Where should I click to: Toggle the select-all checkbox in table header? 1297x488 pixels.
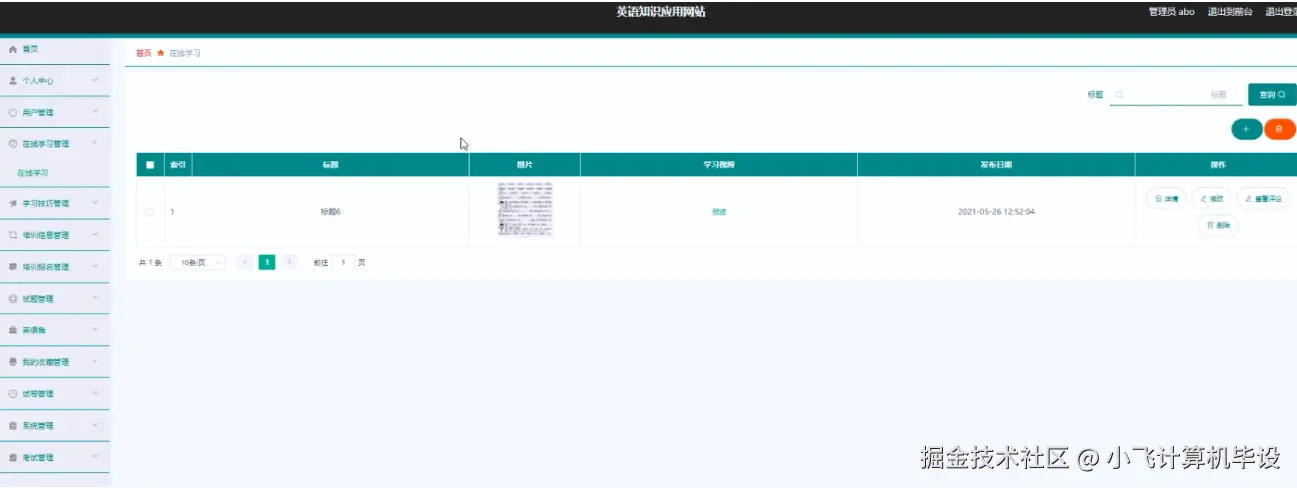pyautogui.click(x=150, y=165)
